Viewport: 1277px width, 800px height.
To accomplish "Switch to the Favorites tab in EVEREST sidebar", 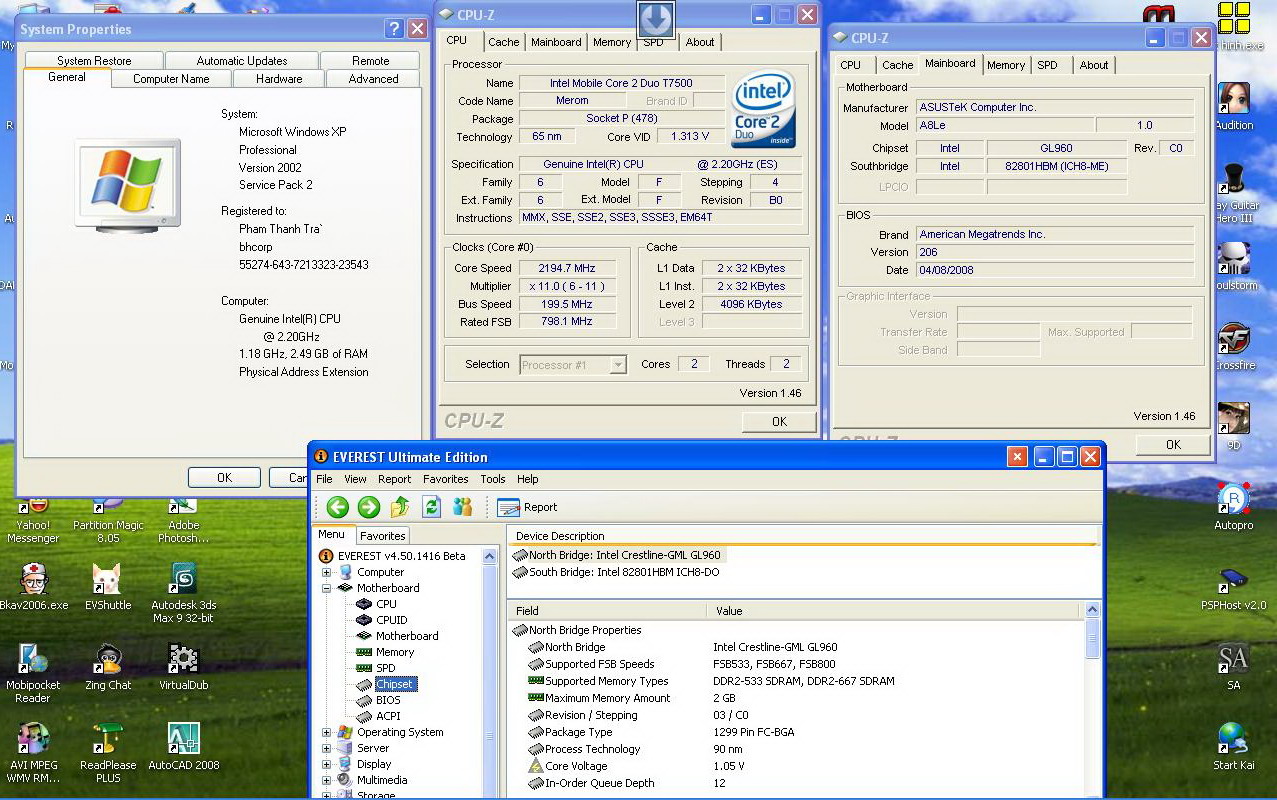I will 383,536.
